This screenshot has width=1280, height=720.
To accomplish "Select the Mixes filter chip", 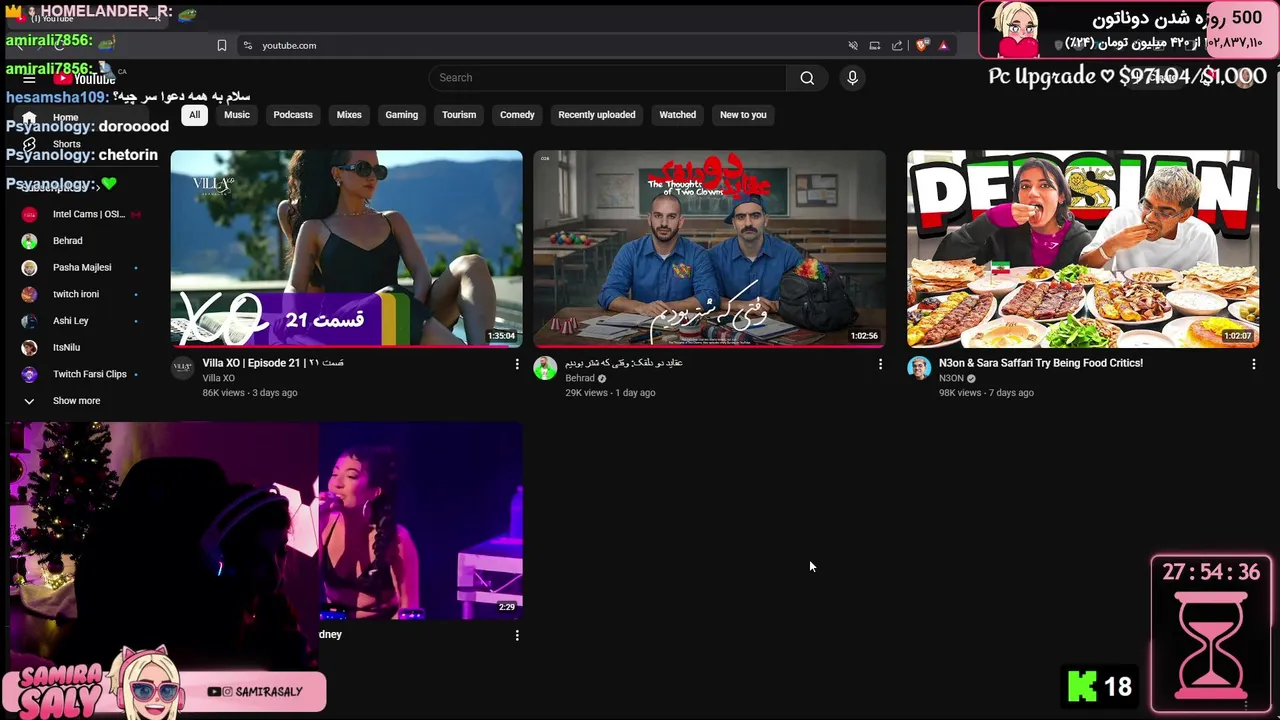I will tap(349, 115).
